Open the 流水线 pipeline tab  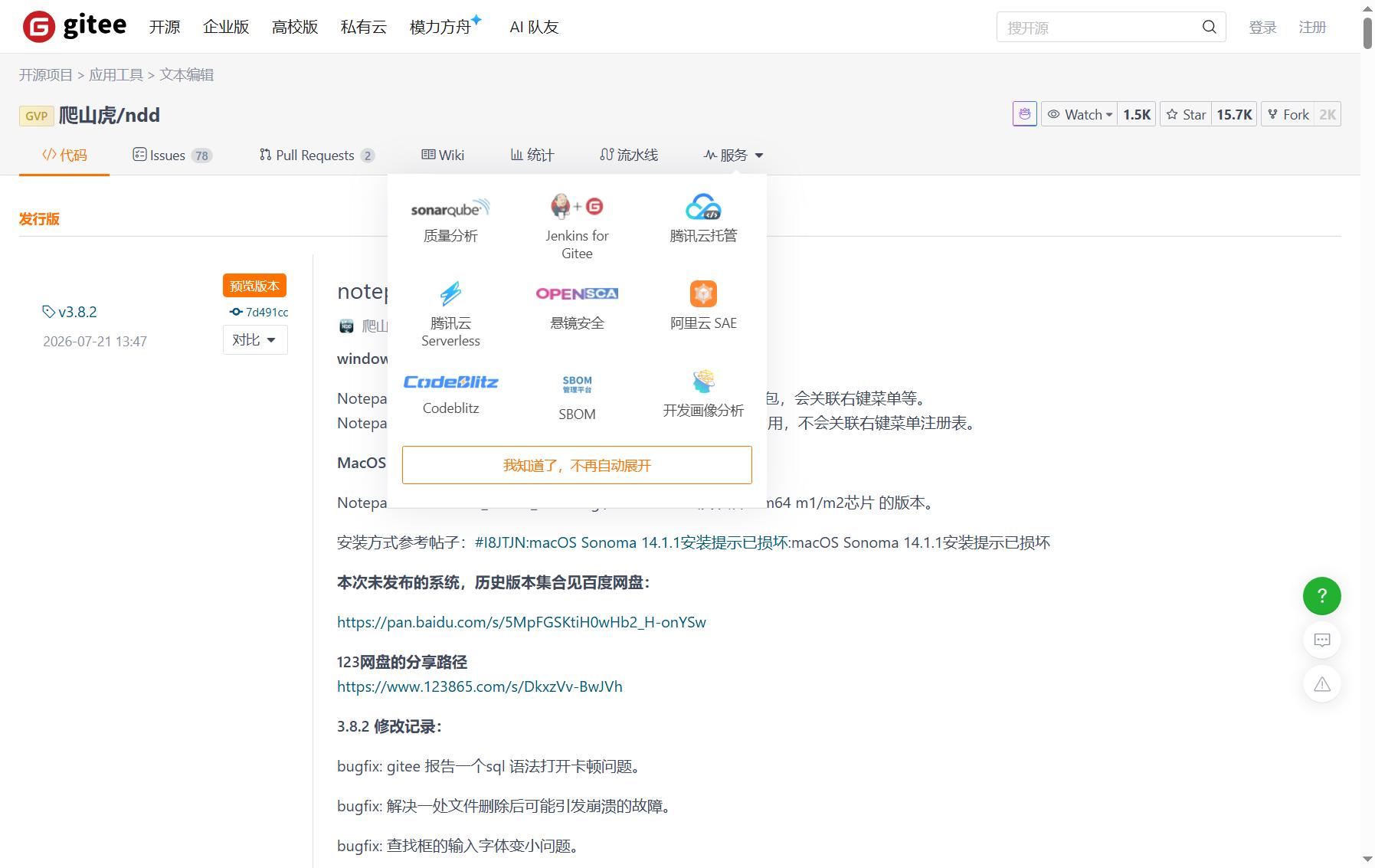tap(629, 155)
